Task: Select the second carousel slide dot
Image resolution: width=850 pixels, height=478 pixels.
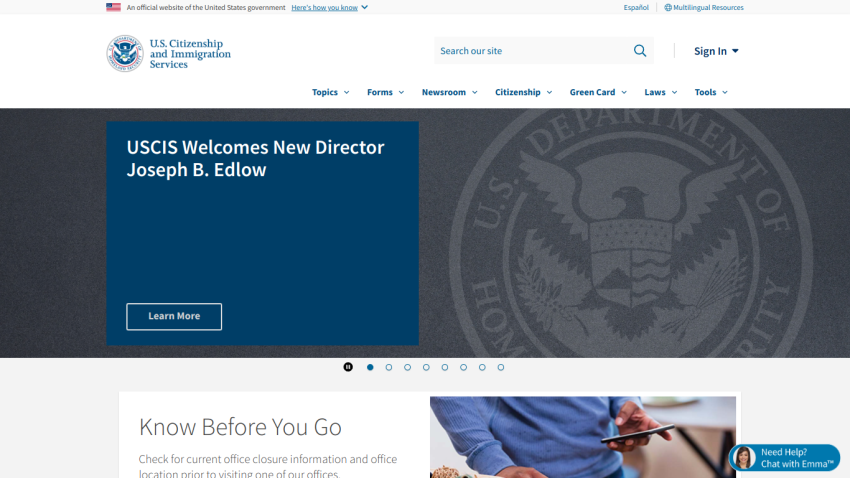Action: pyautogui.click(x=389, y=367)
